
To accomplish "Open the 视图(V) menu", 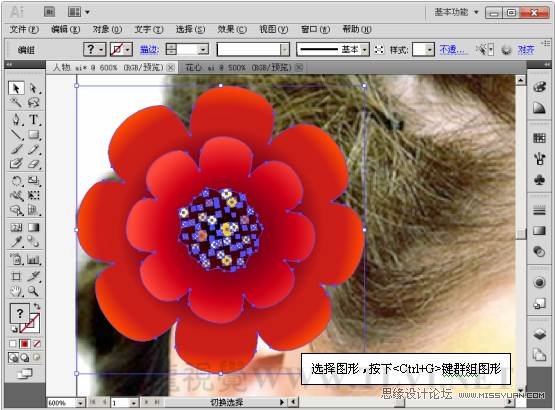I will (274, 29).
